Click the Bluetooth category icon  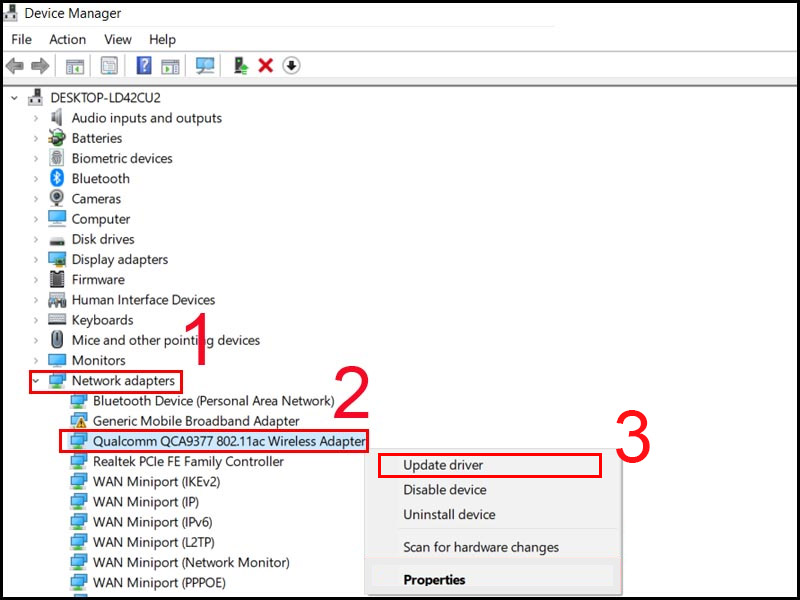click(57, 179)
